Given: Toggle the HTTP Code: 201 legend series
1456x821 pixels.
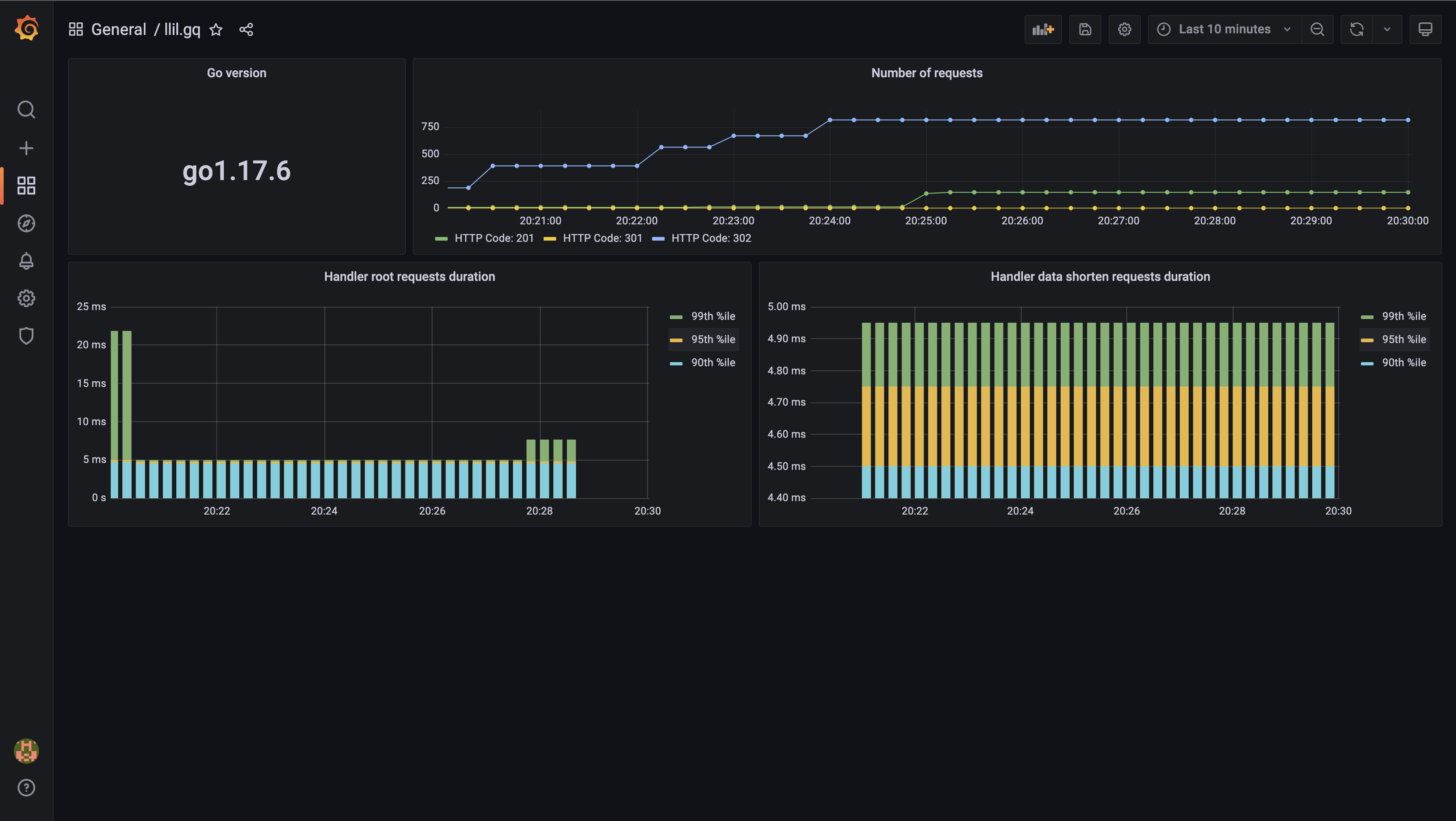Looking at the screenshot, I should [494, 238].
